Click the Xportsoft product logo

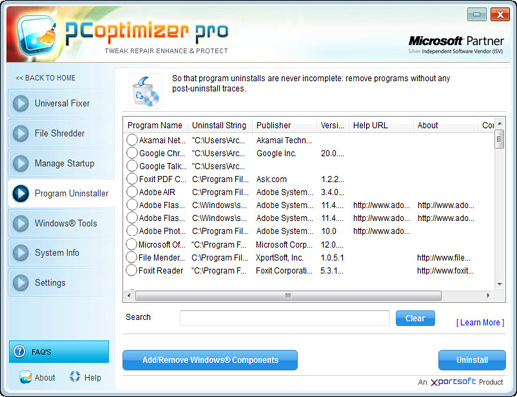coord(453,382)
